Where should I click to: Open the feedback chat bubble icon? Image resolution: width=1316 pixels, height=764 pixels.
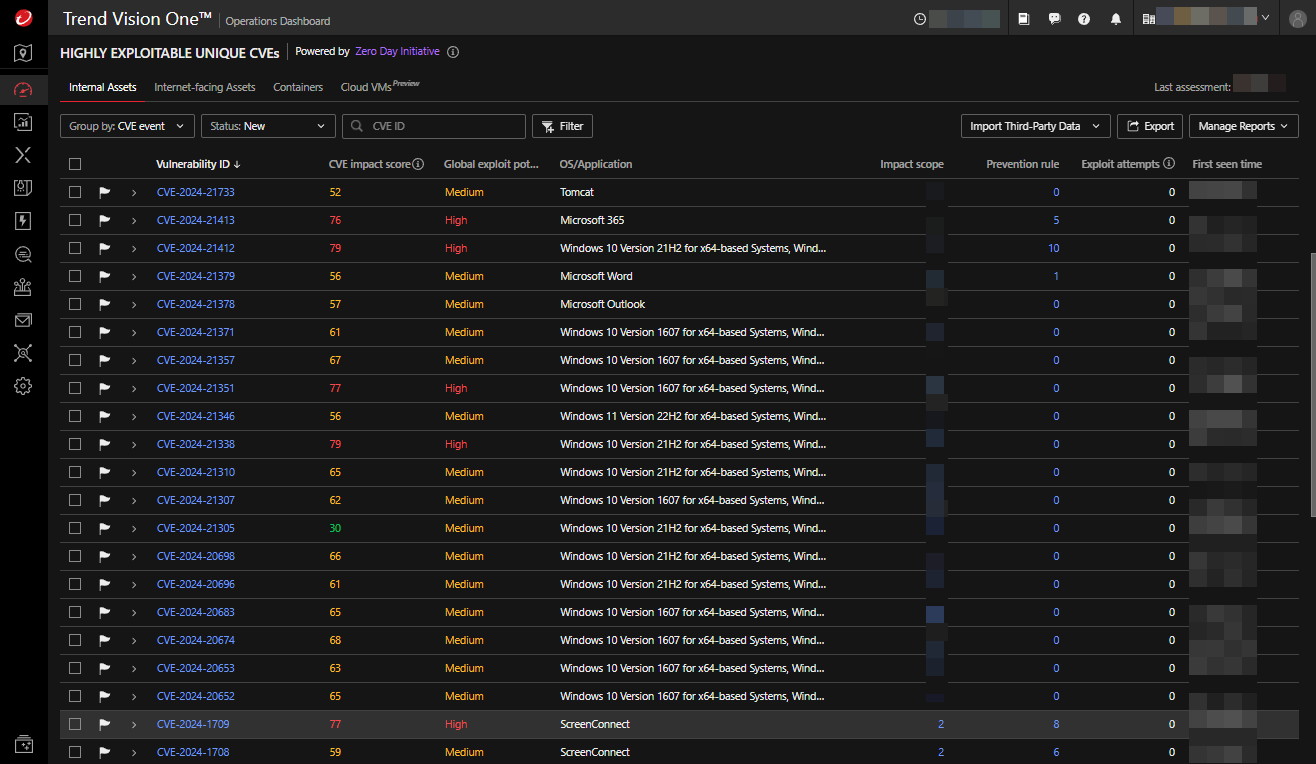[1054, 19]
